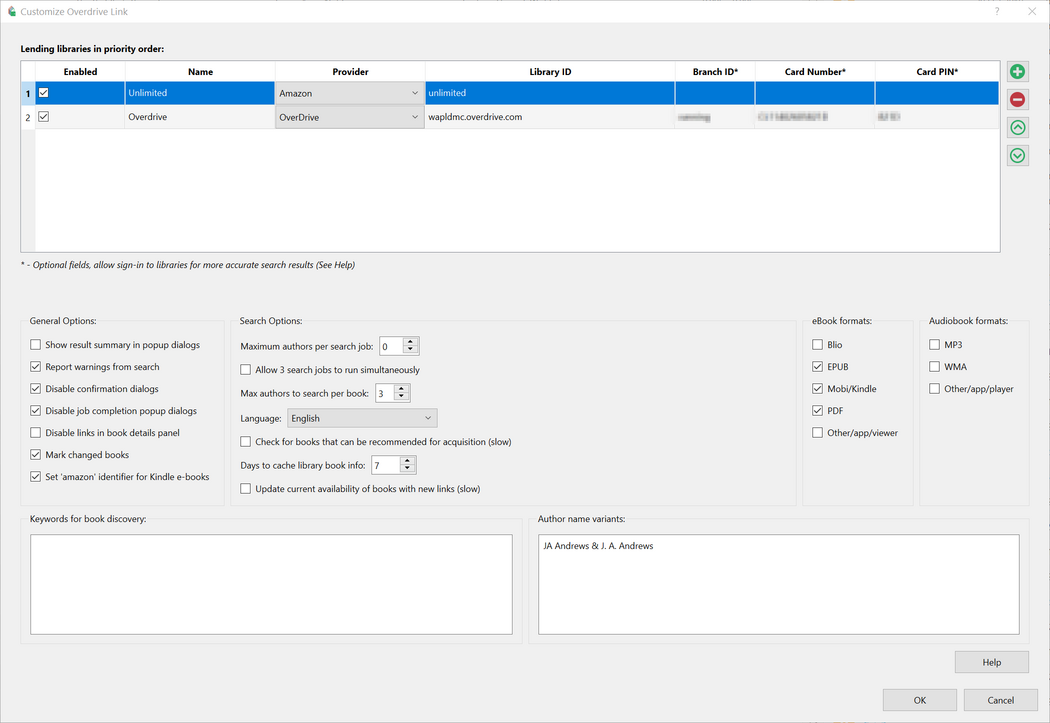Click the 'Overdrive' name cell

pos(200,117)
